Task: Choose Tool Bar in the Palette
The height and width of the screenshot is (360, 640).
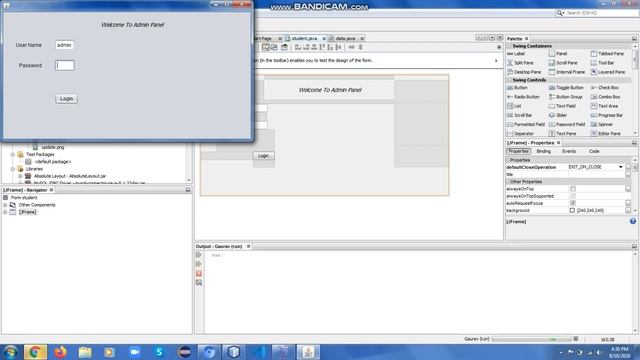Action: click(x=602, y=63)
